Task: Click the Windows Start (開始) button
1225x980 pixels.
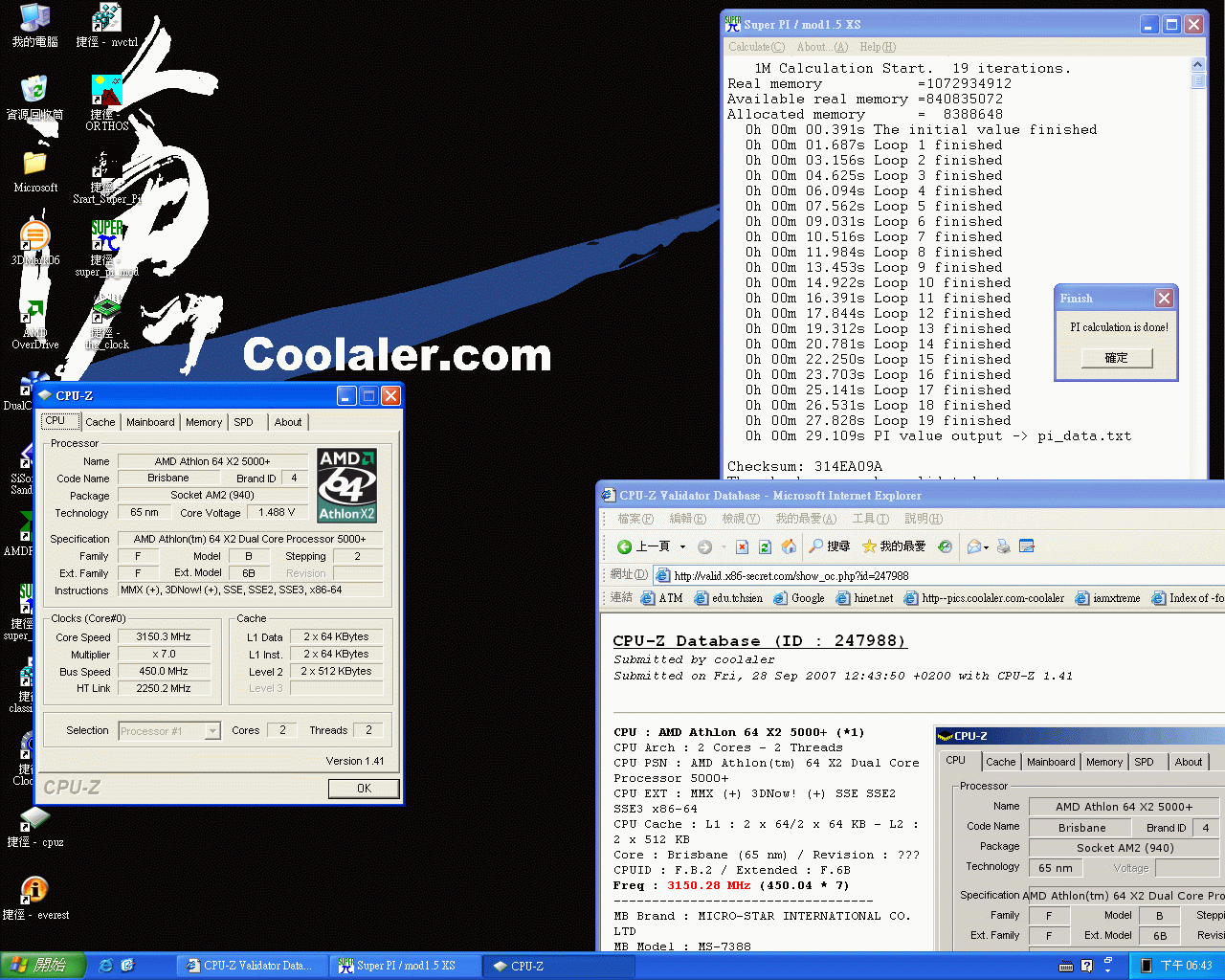Action: tap(43, 966)
